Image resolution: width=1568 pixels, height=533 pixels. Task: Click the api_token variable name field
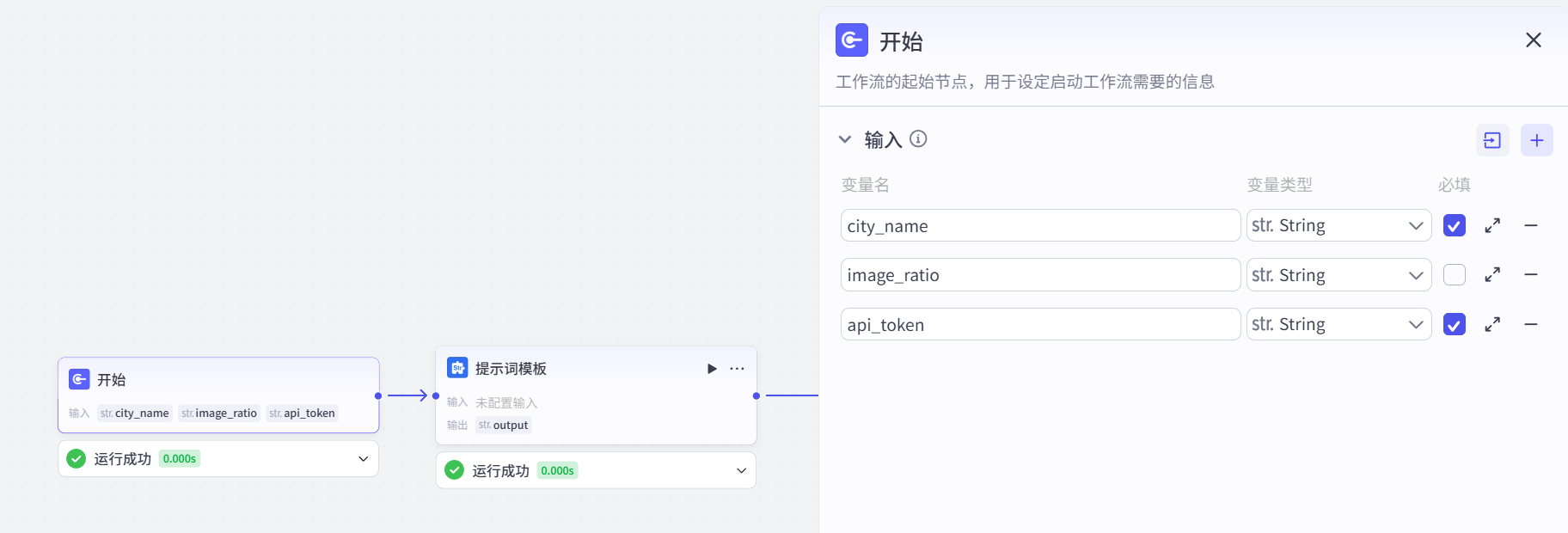tap(1040, 324)
